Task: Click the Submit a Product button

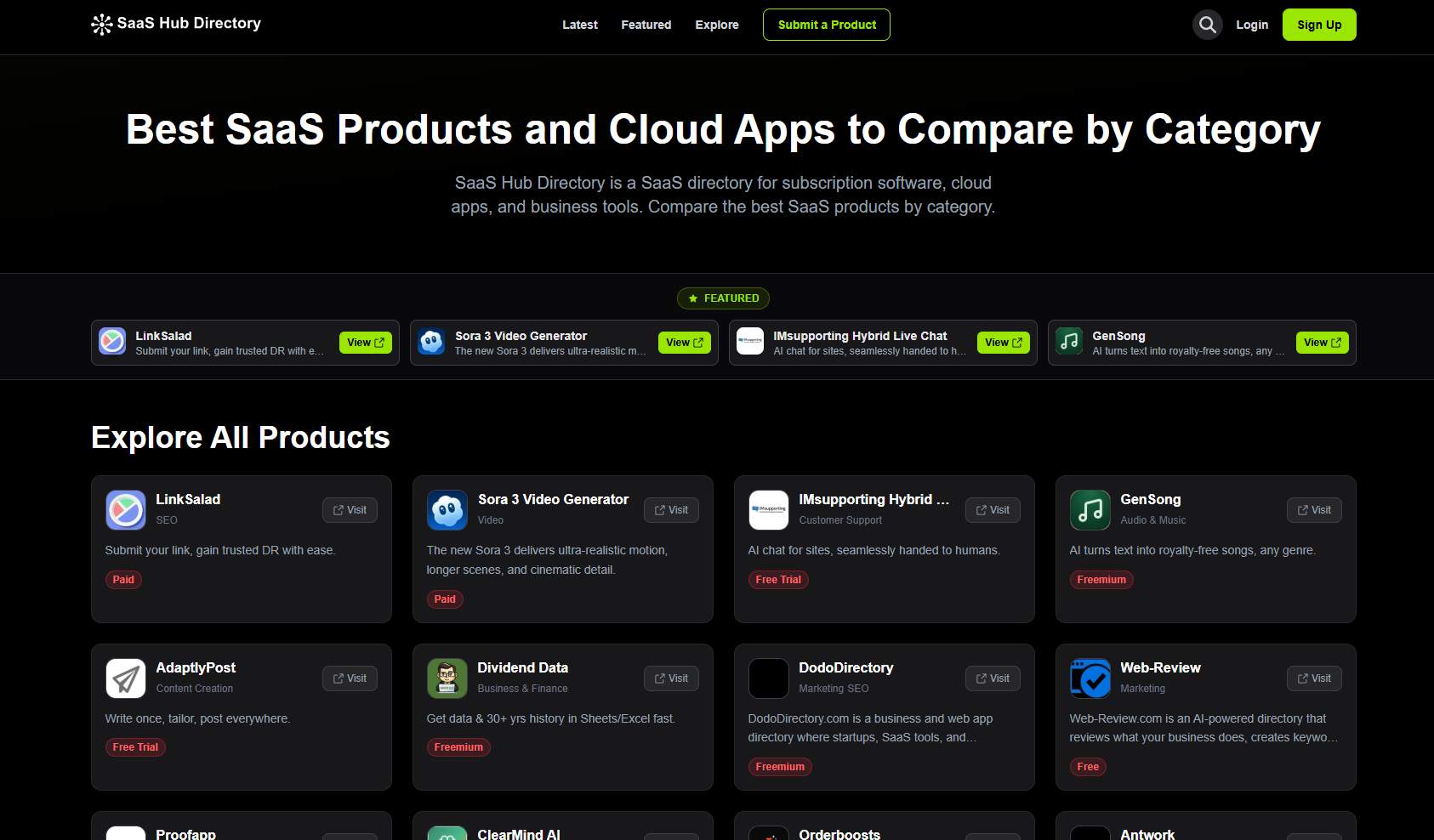Action: [x=826, y=25]
